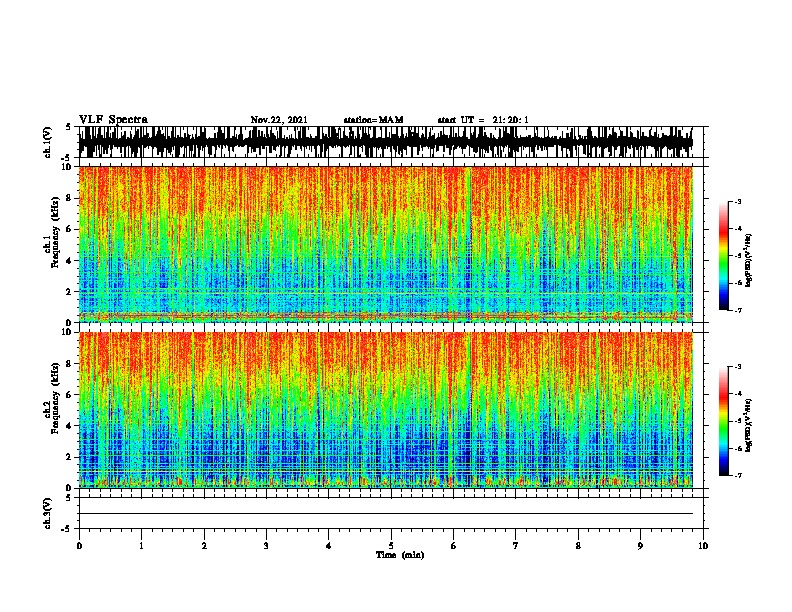Click time axis tick label "2"
The height and width of the screenshot is (612, 792).
[204, 546]
